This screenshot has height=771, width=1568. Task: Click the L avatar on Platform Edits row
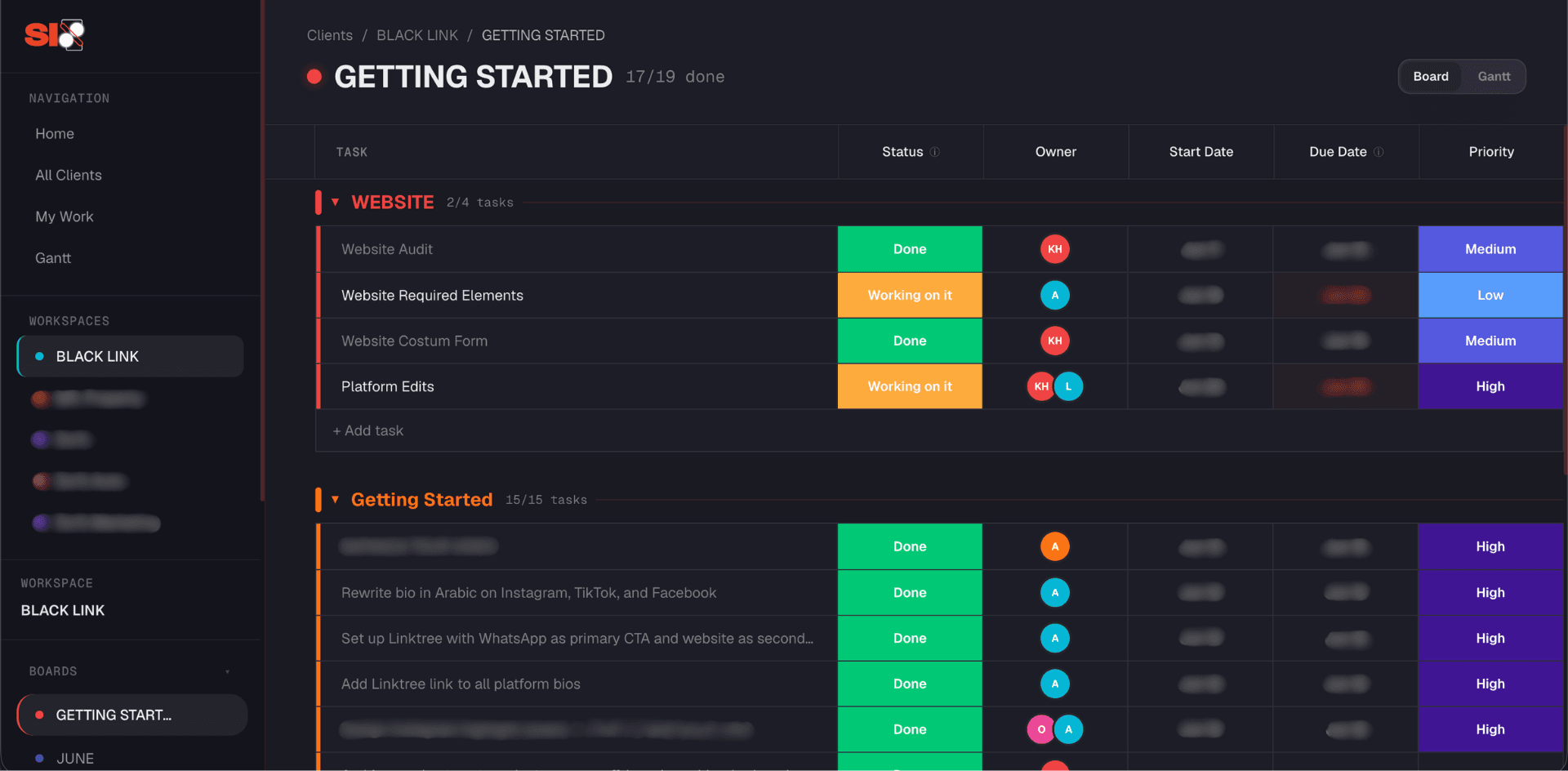[1068, 386]
